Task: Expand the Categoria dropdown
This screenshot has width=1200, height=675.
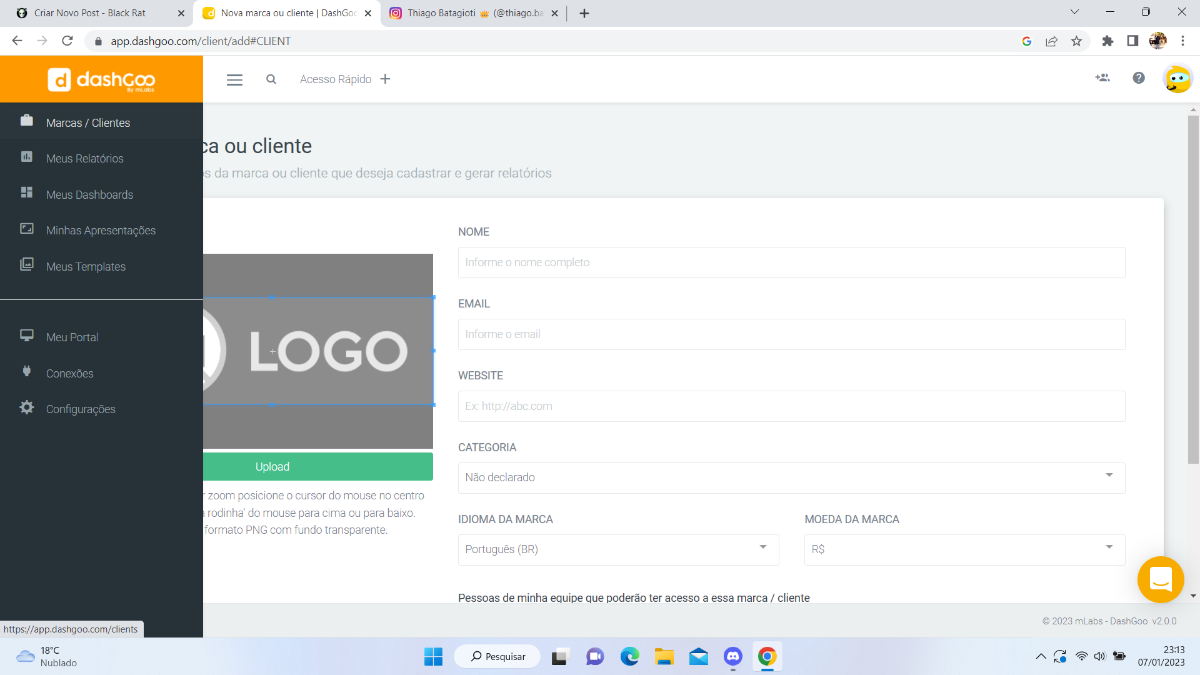Action: 791,477
